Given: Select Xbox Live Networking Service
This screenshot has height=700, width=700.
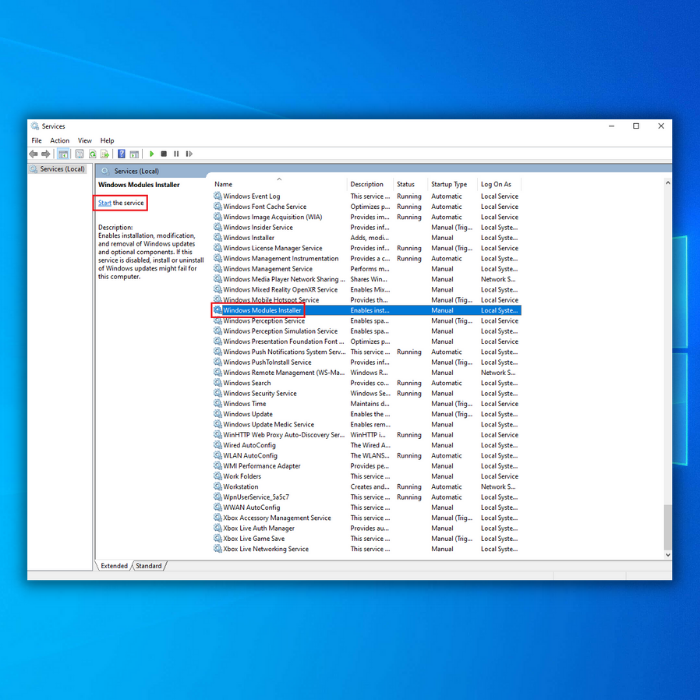Looking at the screenshot, I should (x=367, y=549).
